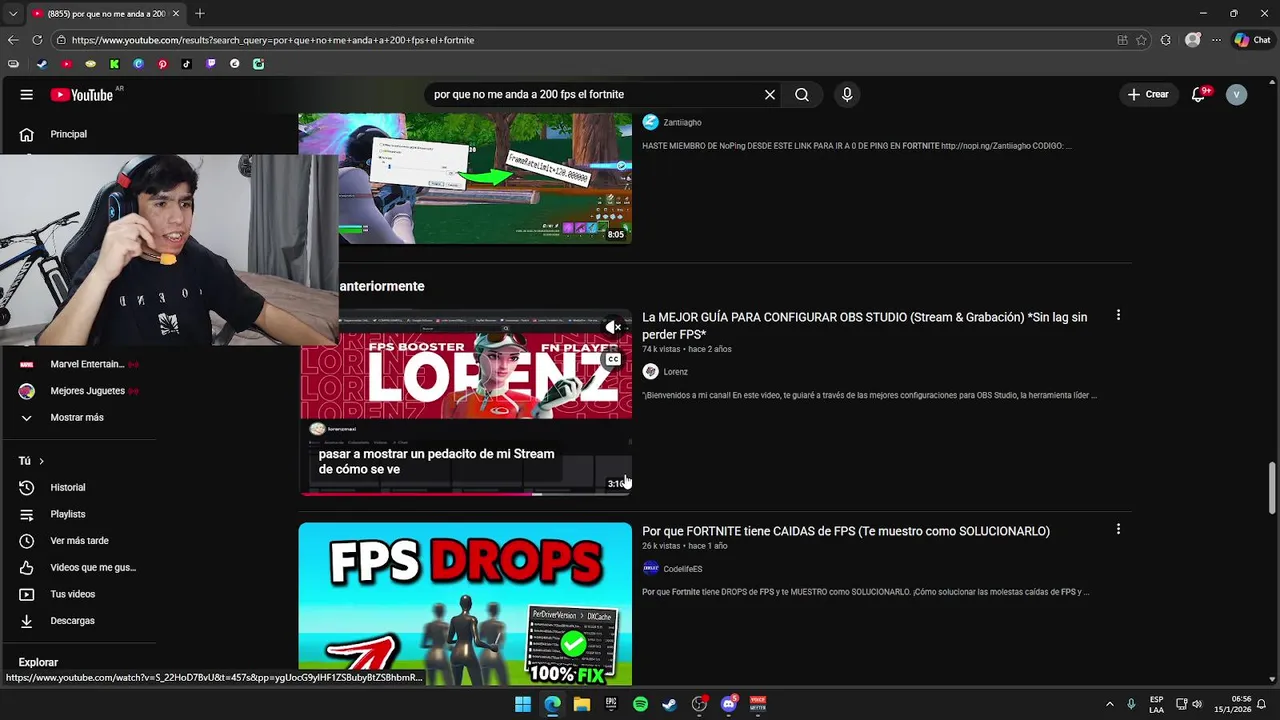Show hidden system tray icons

click(1109, 704)
